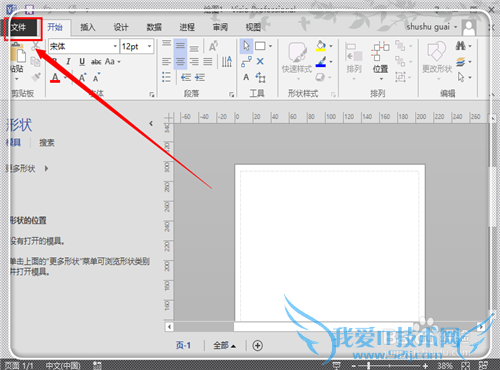The width and height of the screenshot is (500, 370).
Task: Select the Pointer tool
Action: tap(246, 46)
